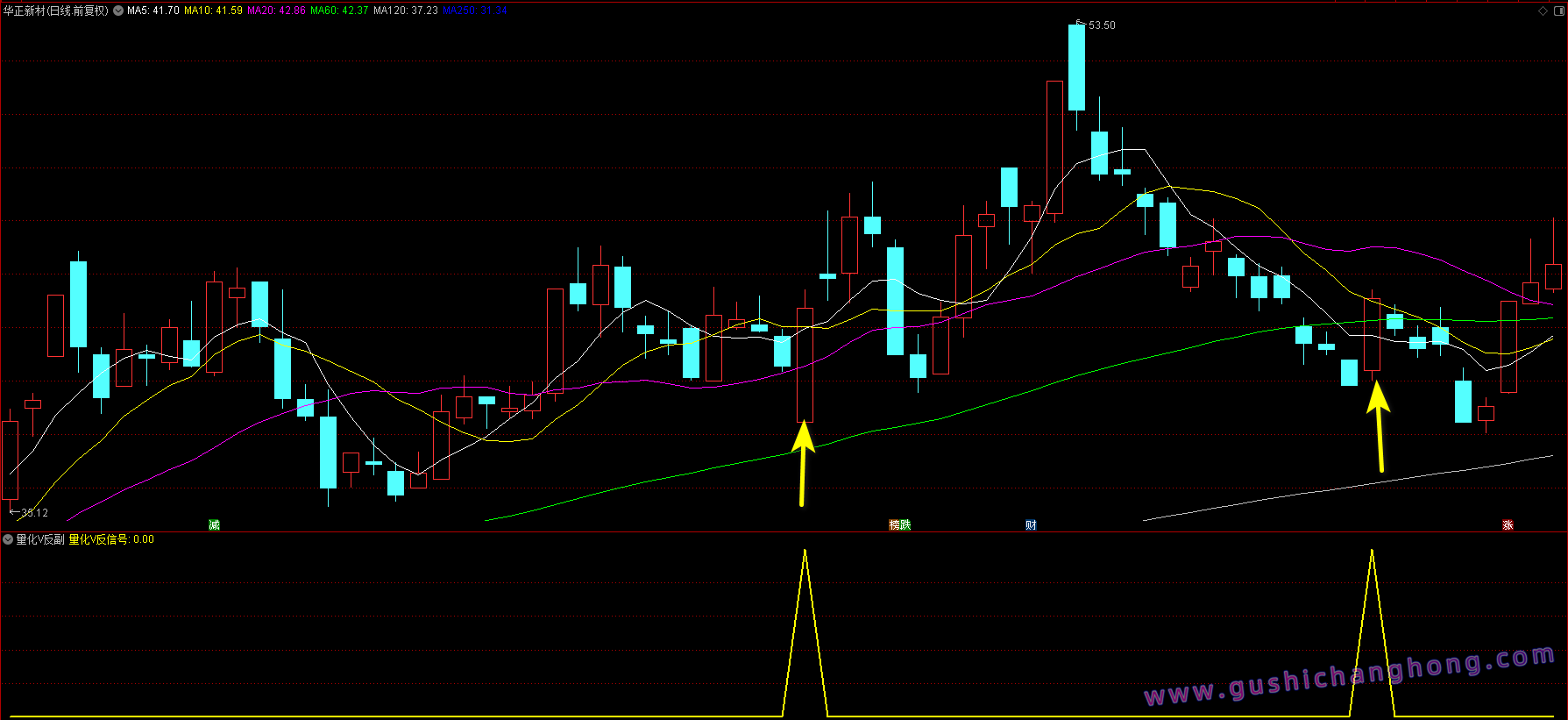Click the blue 财 event marker
This screenshot has width=1568, height=720.
1031,524
